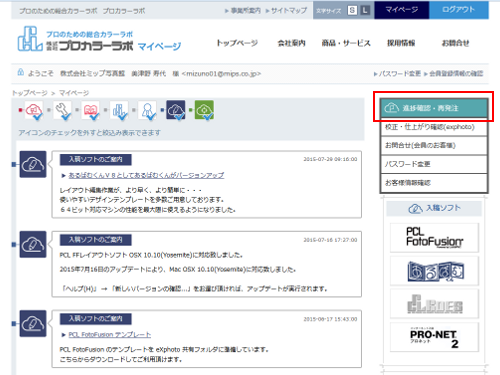500x375 pixels.
Task: Click the ログアウト button
Action: 459,10
